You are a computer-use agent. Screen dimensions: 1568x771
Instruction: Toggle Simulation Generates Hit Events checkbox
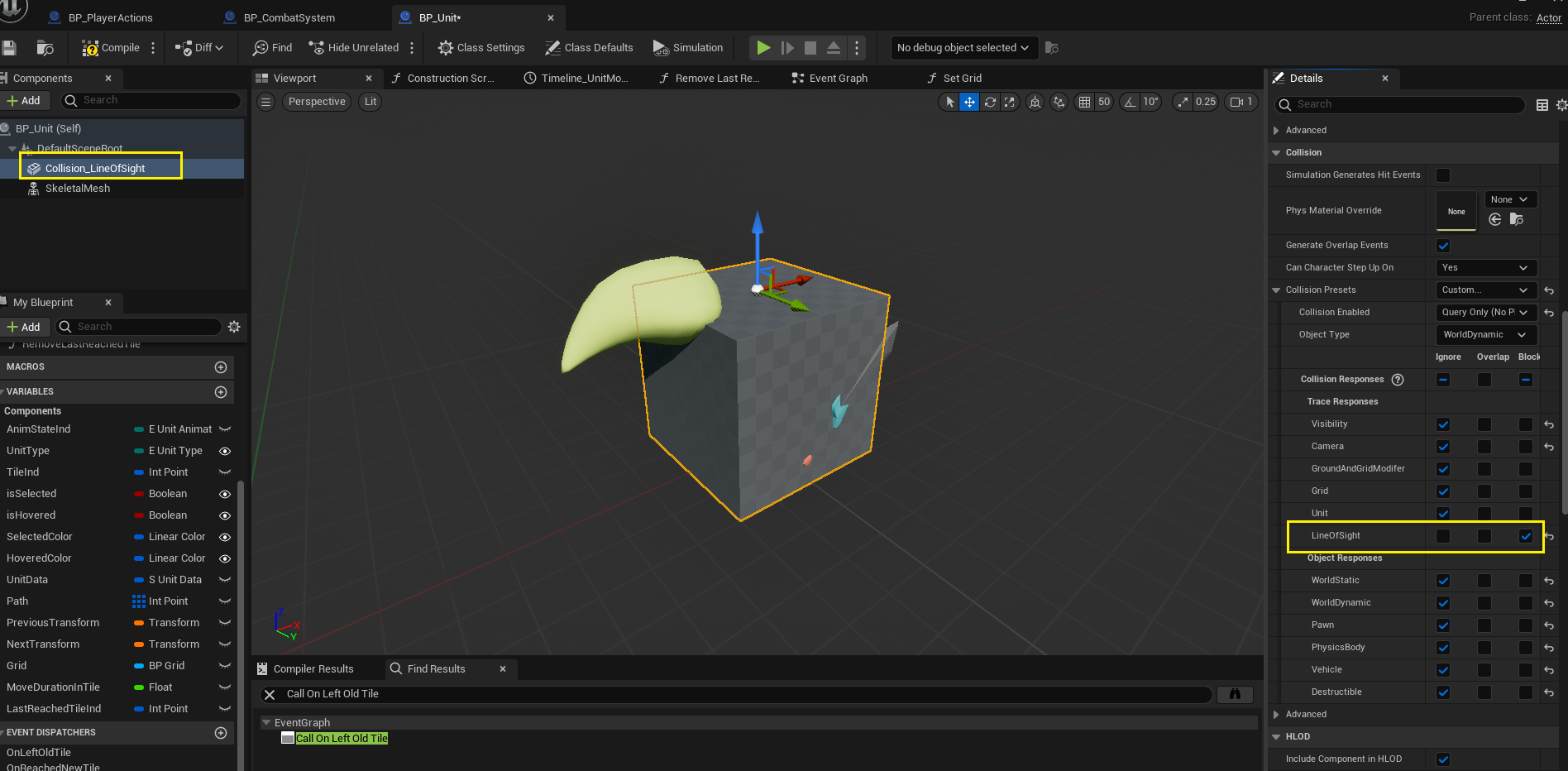pyautogui.click(x=1443, y=175)
